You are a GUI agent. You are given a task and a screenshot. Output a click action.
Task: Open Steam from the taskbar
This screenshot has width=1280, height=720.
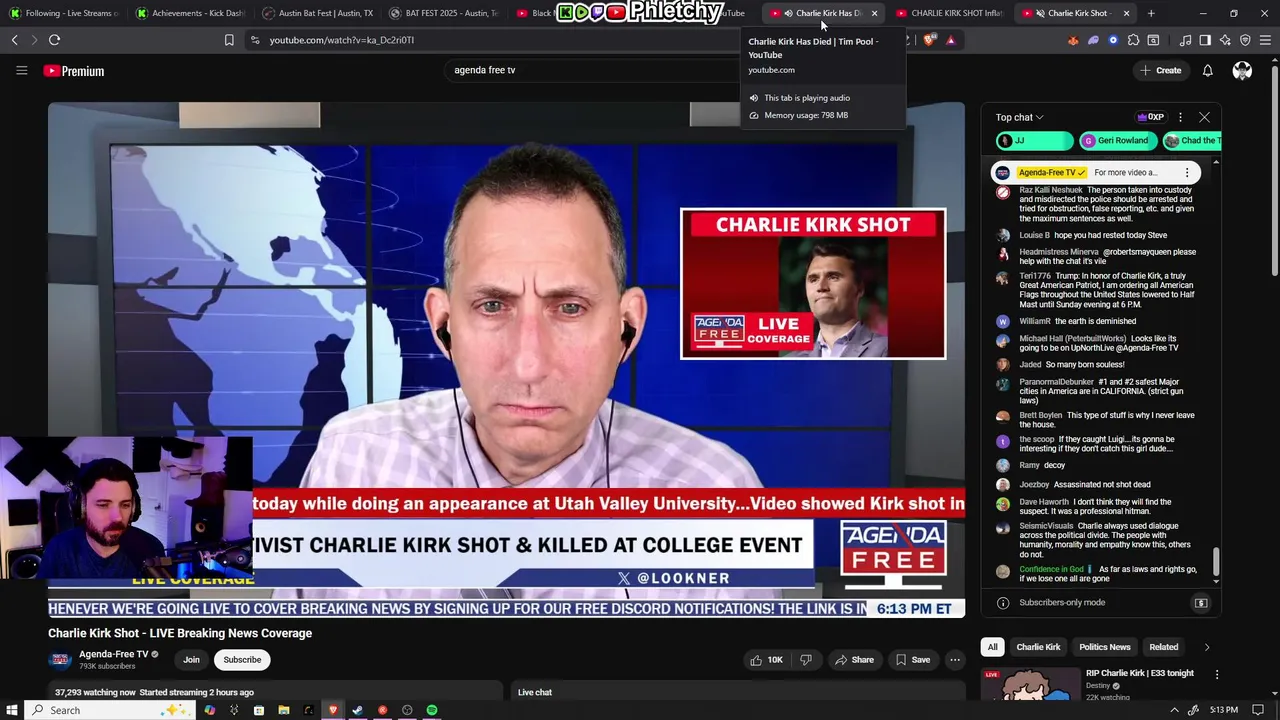[358, 710]
